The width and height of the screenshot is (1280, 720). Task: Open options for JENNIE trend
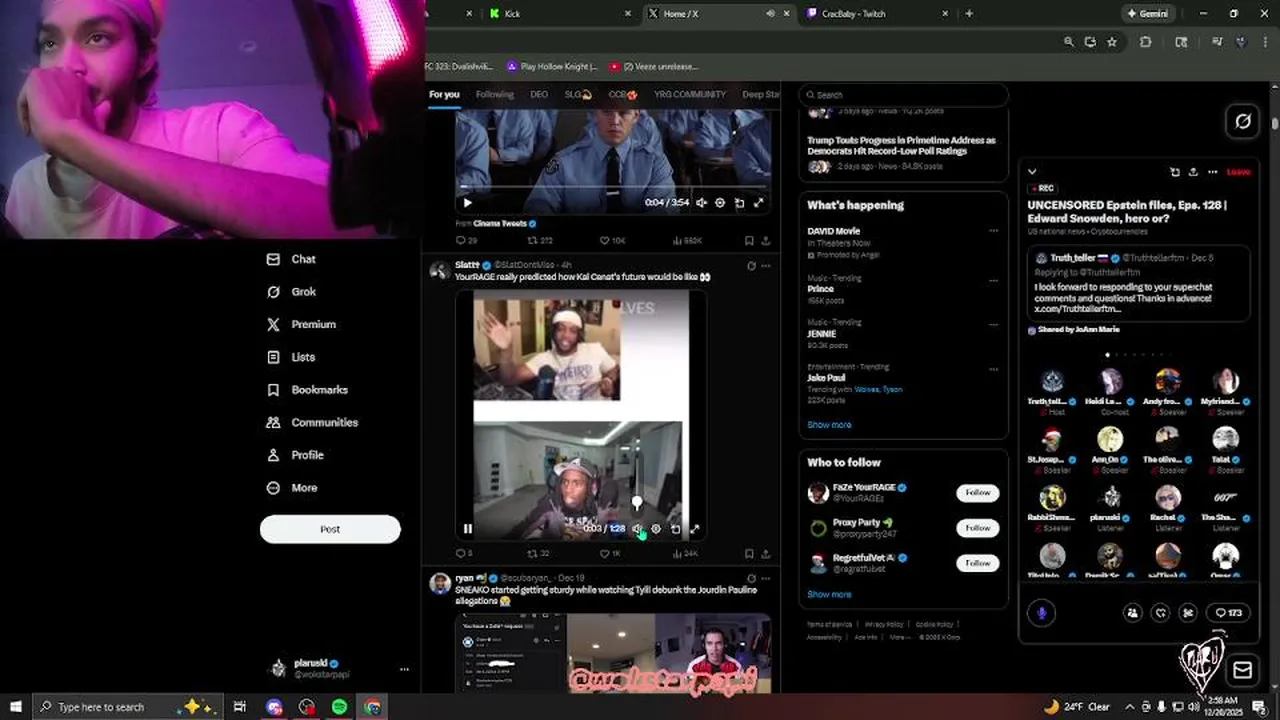tap(993, 324)
